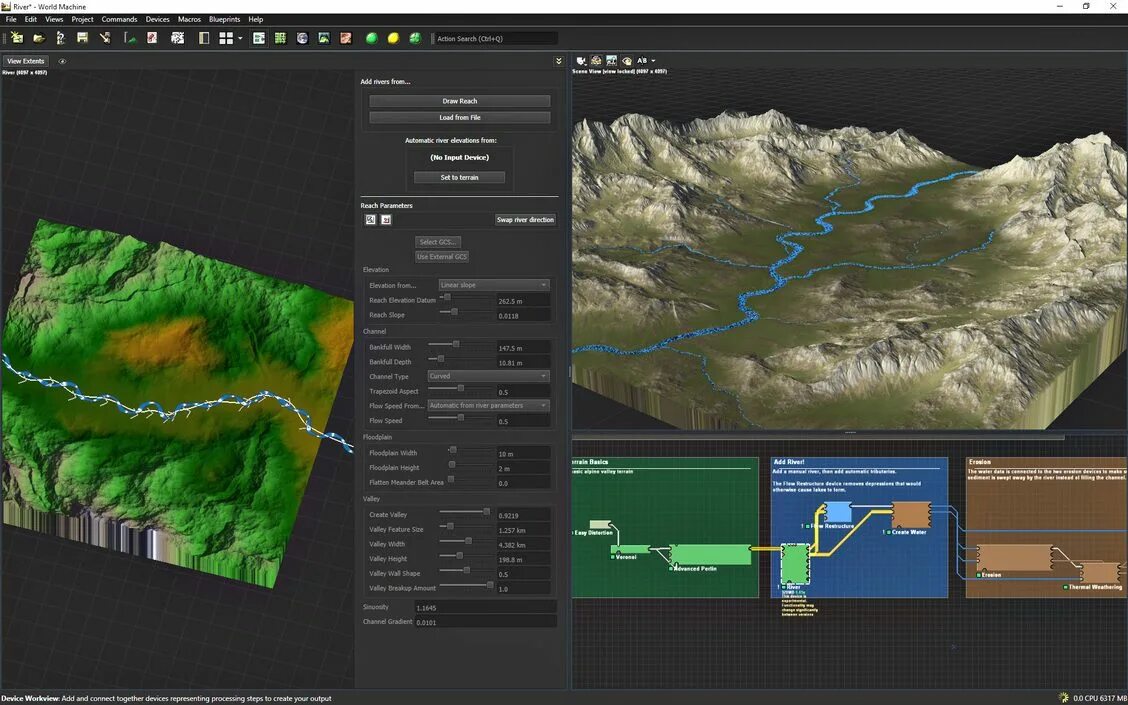Click the Swap river direction button

coord(525,219)
